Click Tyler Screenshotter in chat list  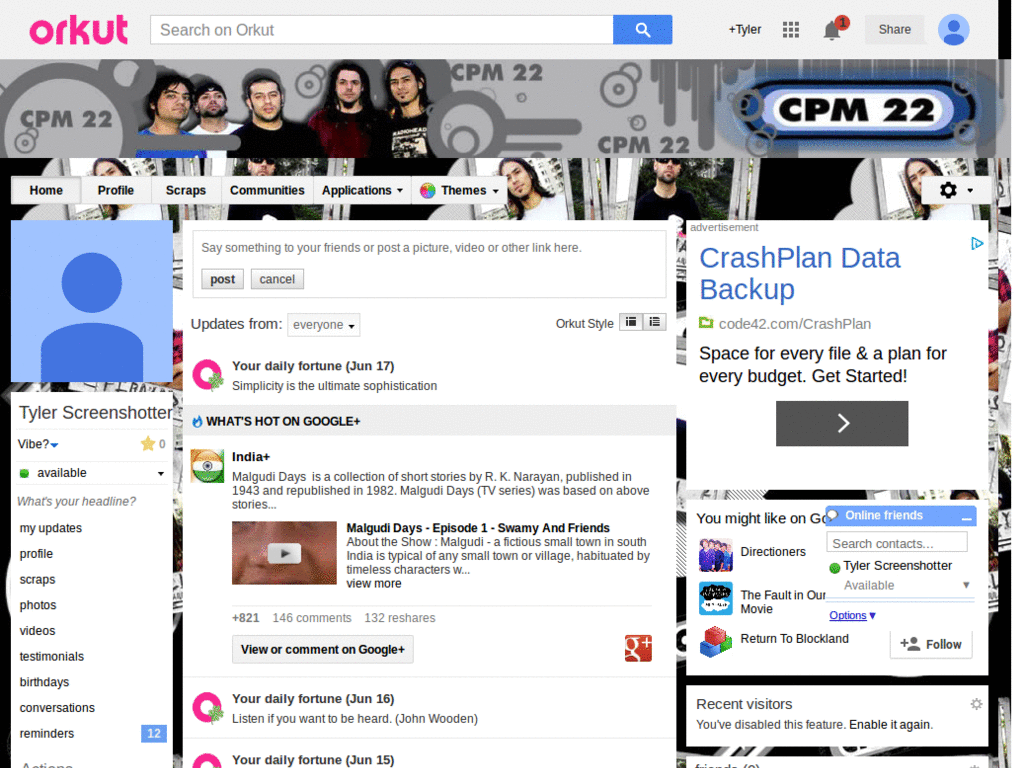[x=897, y=566]
